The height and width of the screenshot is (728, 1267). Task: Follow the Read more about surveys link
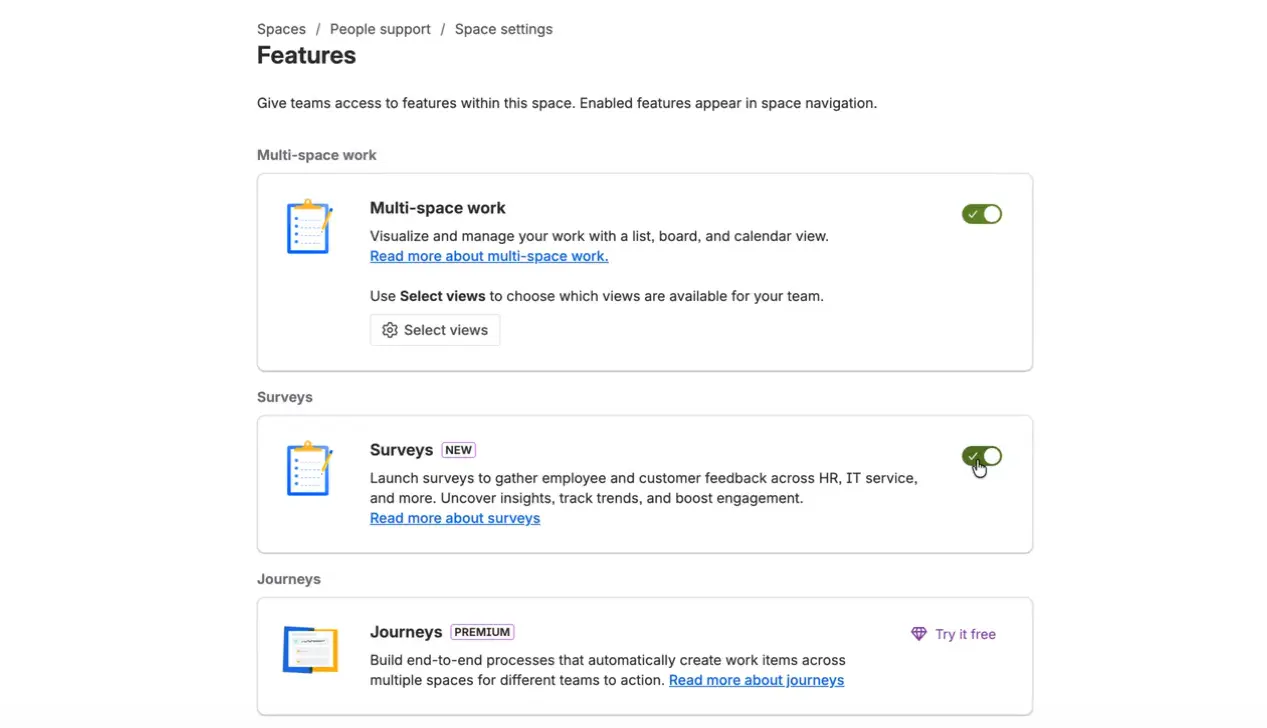[x=455, y=518]
